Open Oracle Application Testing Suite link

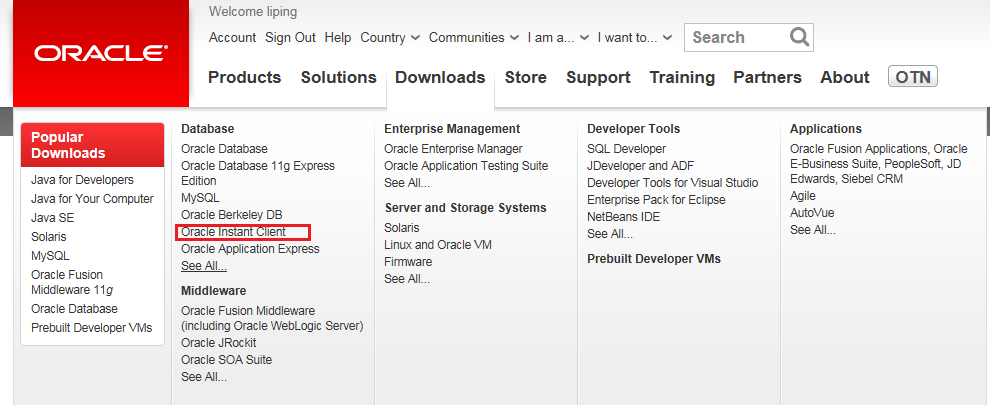pos(466,166)
